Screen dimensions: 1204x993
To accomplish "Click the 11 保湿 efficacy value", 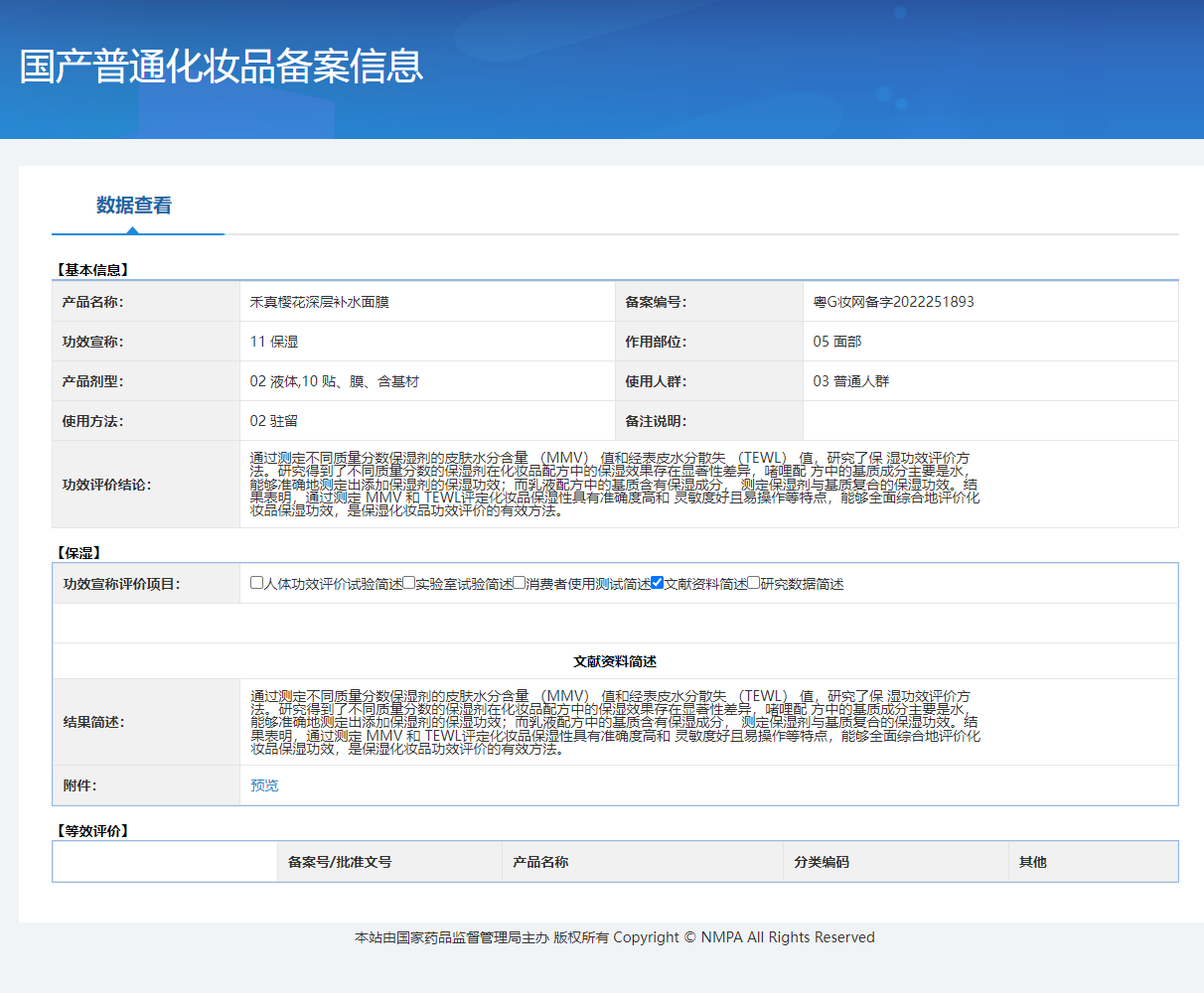I will (274, 342).
